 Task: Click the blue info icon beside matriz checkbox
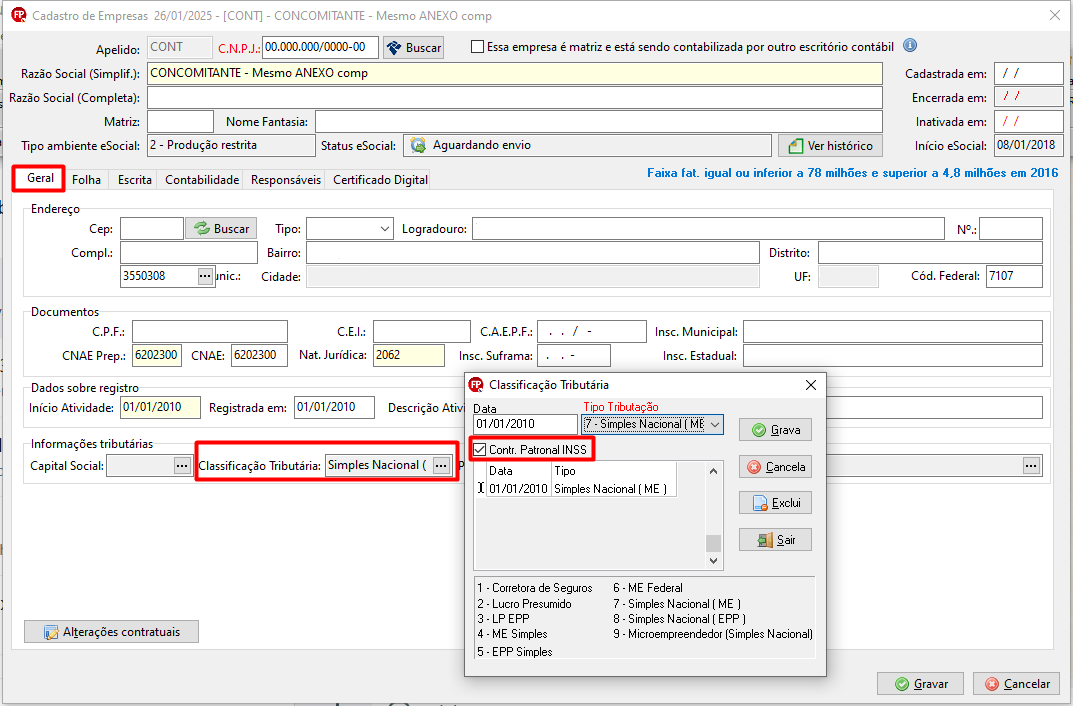pyautogui.click(x=909, y=46)
